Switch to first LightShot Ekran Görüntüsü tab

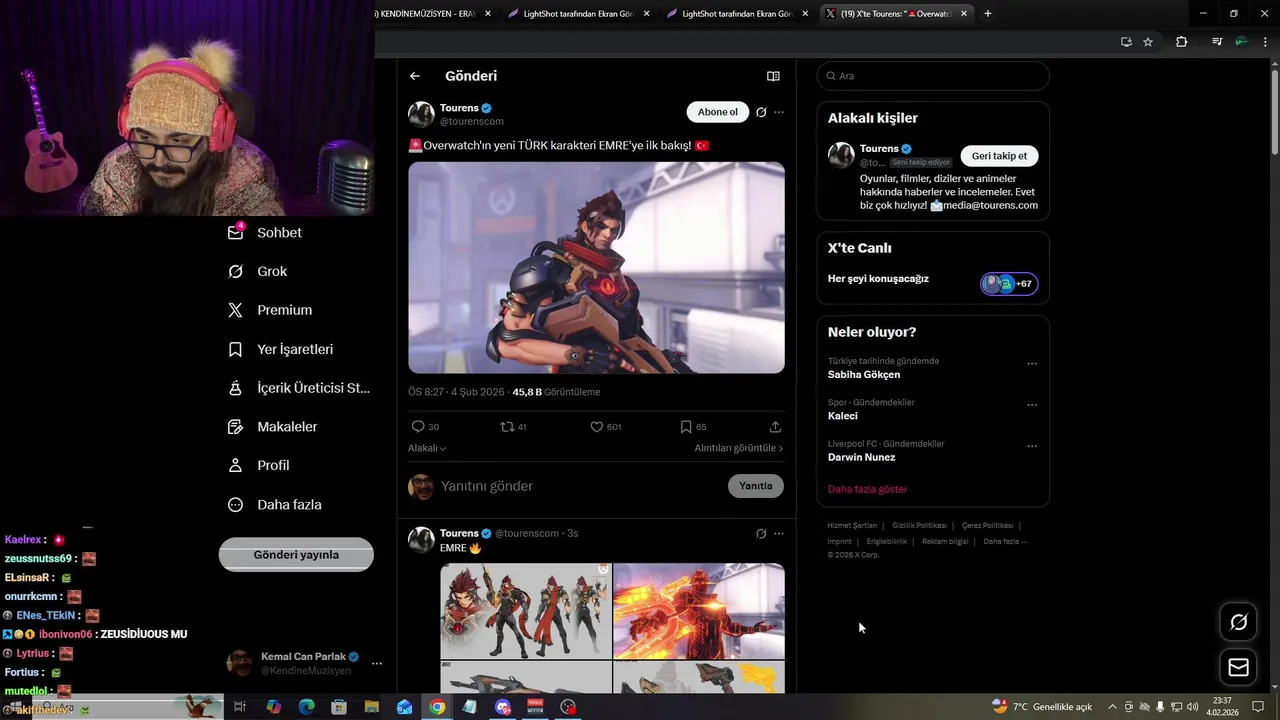(x=578, y=14)
